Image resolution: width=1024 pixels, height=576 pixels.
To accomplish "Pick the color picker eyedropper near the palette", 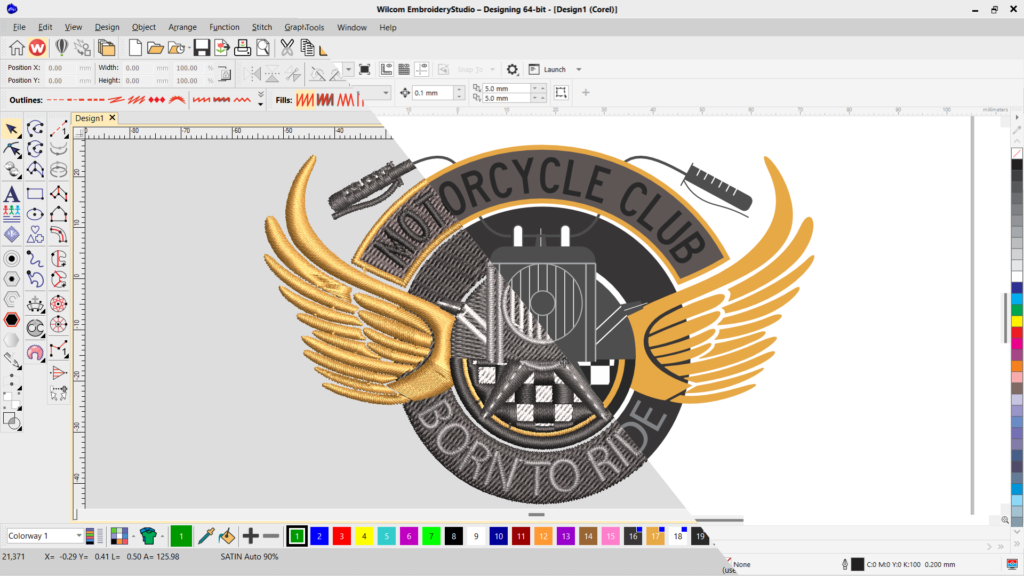I will [x=205, y=535].
